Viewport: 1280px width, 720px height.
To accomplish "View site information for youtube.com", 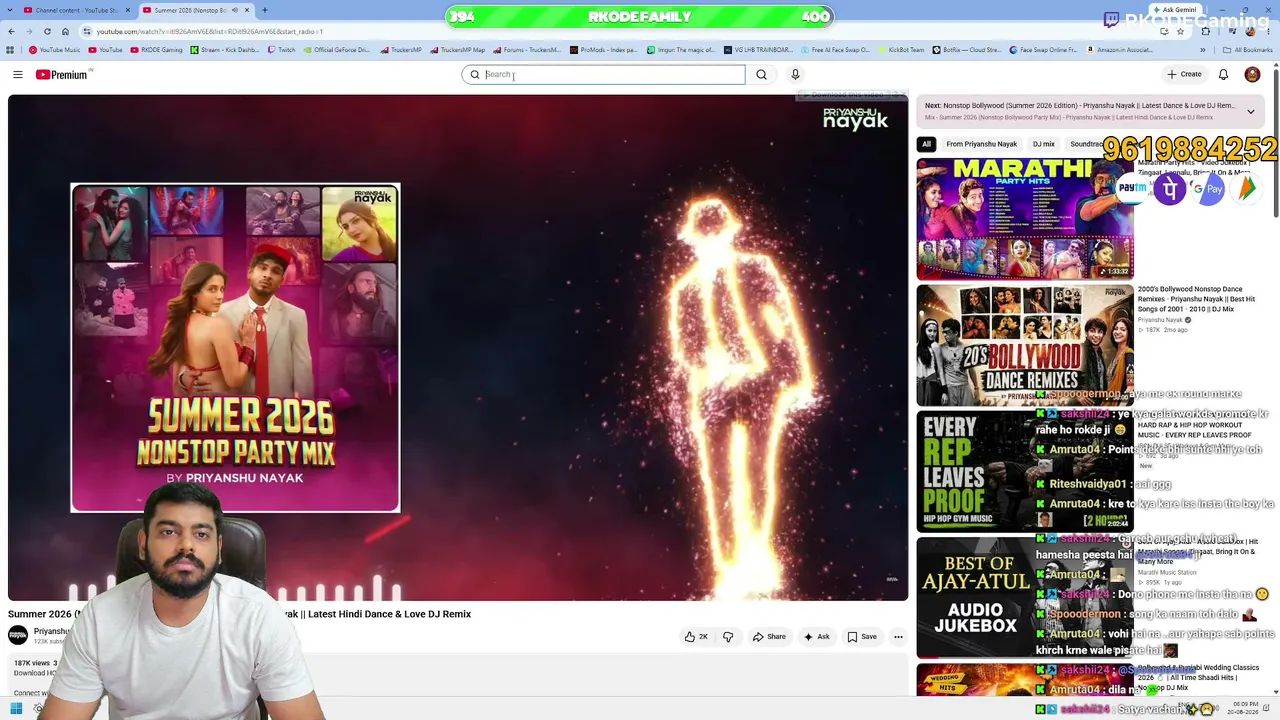I will click(x=87, y=31).
